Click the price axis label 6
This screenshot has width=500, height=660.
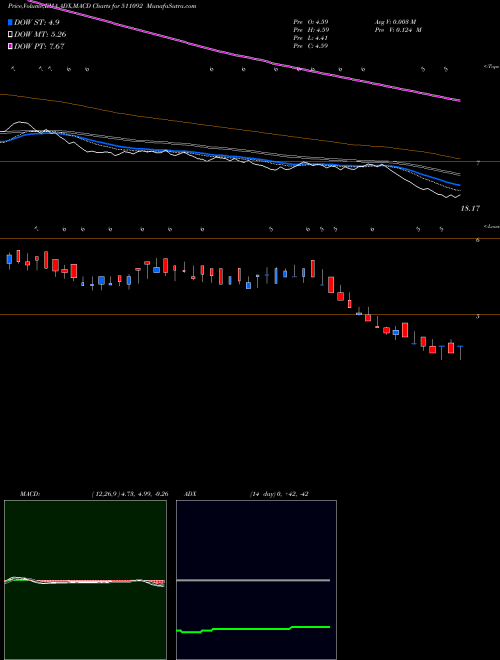478,240
